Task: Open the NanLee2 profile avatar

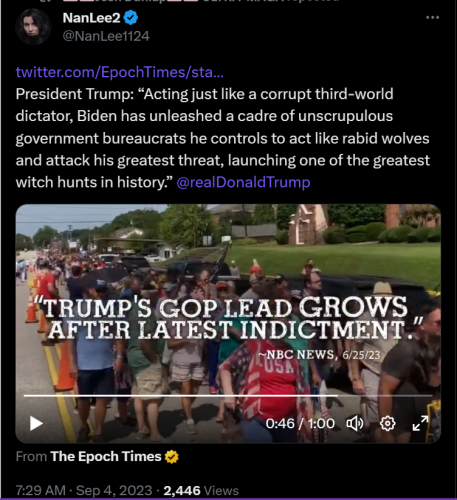Action: click(x=33, y=27)
